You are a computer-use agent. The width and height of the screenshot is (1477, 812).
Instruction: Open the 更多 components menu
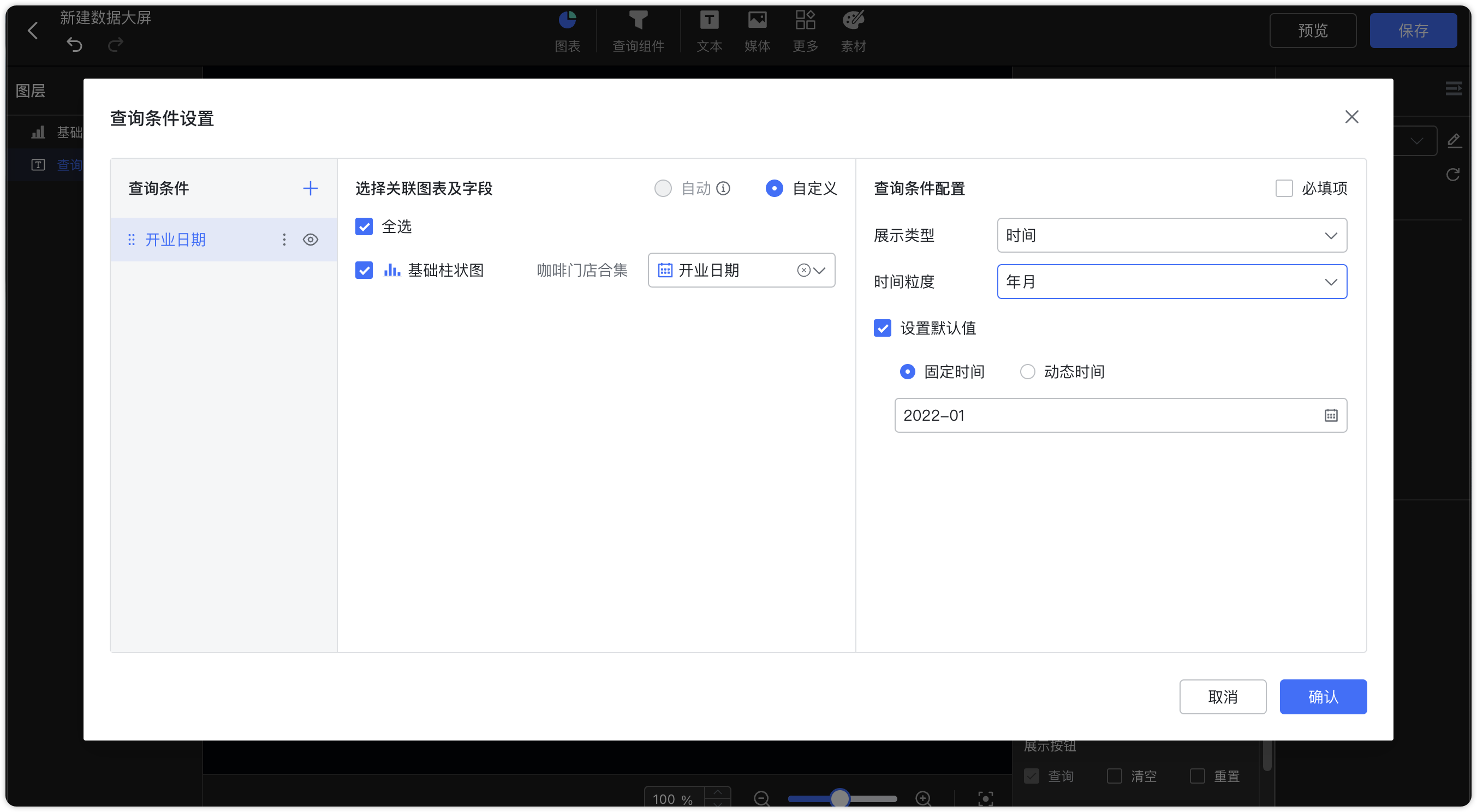(805, 31)
